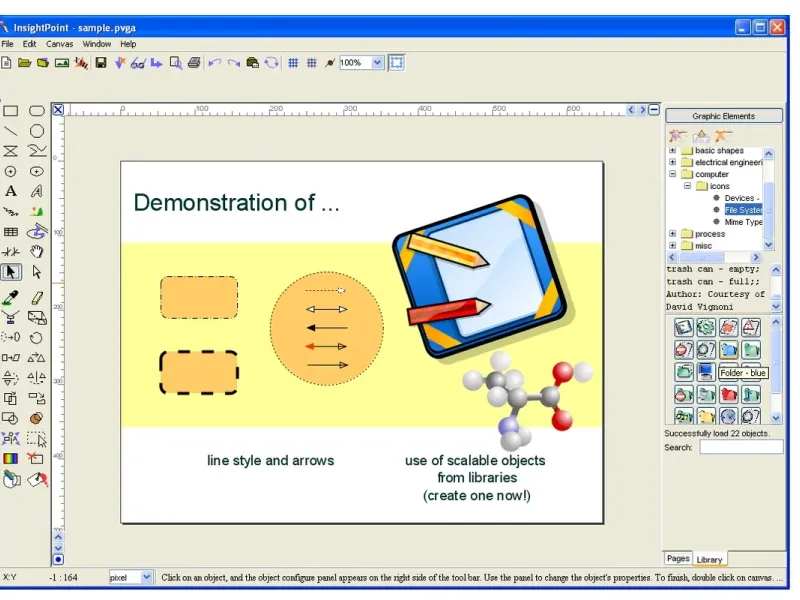The width and height of the screenshot is (800, 600).
Task: Select the rectangle drawing tool
Action: (x=11, y=111)
